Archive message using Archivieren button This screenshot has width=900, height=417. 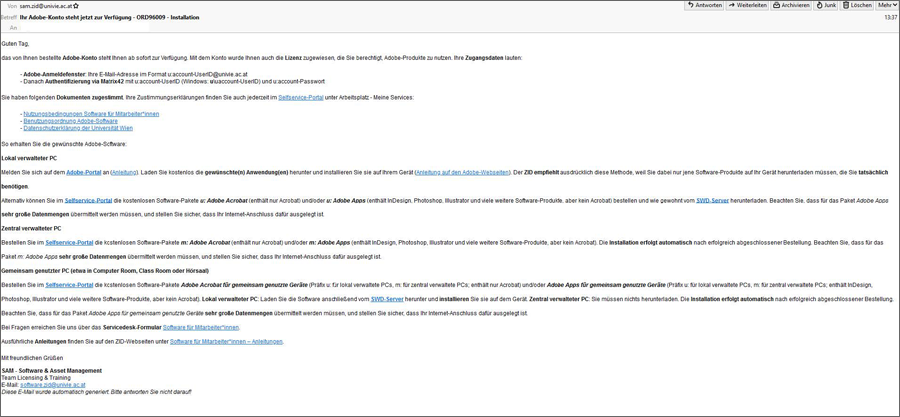(x=791, y=6)
